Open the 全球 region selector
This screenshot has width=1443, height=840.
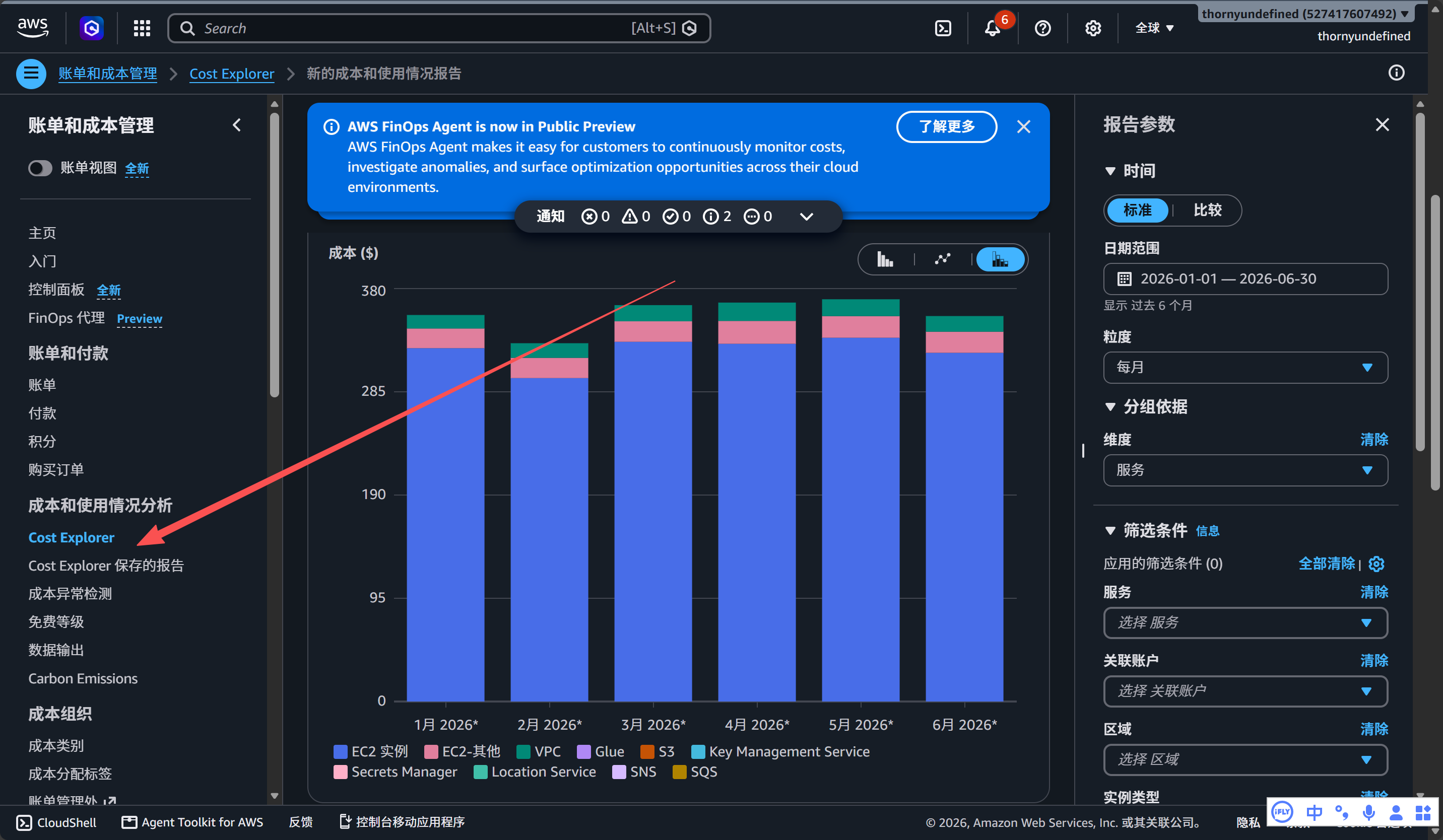(1154, 28)
